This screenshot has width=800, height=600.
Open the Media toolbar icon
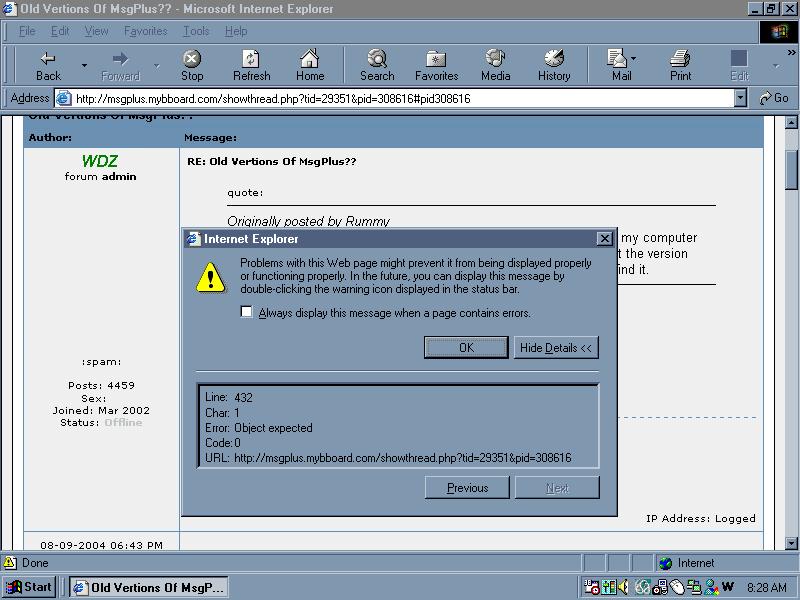tap(495, 59)
